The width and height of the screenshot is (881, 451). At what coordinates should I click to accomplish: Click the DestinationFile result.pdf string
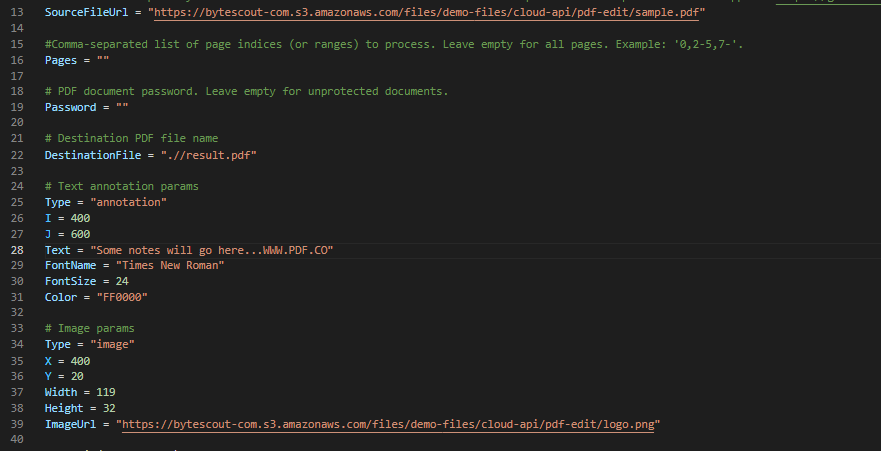[208, 155]
